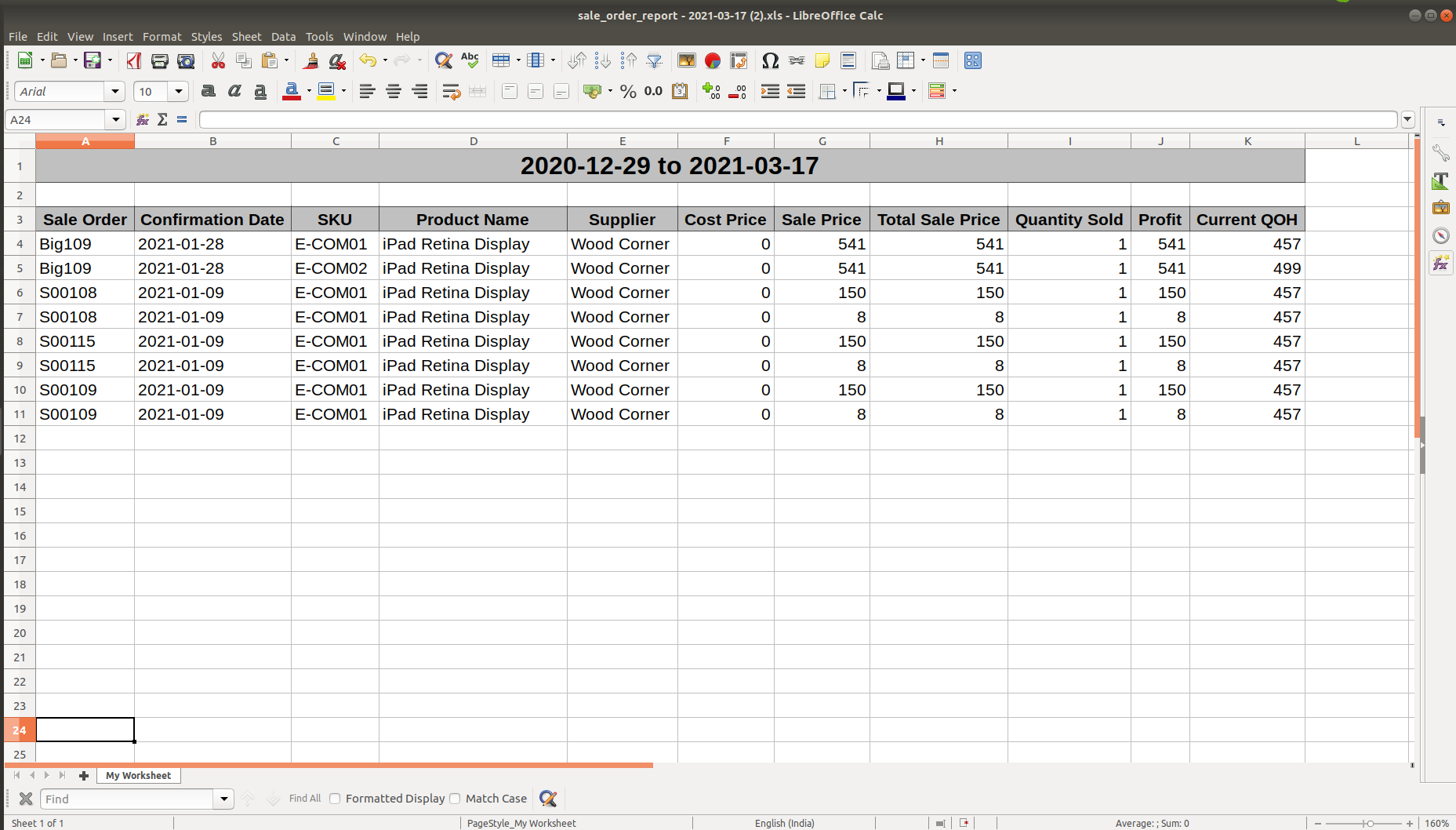Click the Insert Comment note icon
Screen dimensions: 1456x830
click(x=822, y=60)
